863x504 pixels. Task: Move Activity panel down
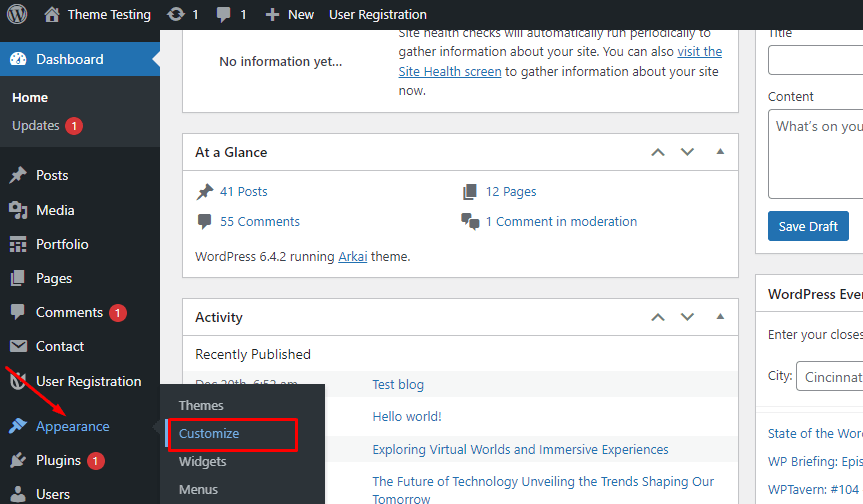pos(687,317)
